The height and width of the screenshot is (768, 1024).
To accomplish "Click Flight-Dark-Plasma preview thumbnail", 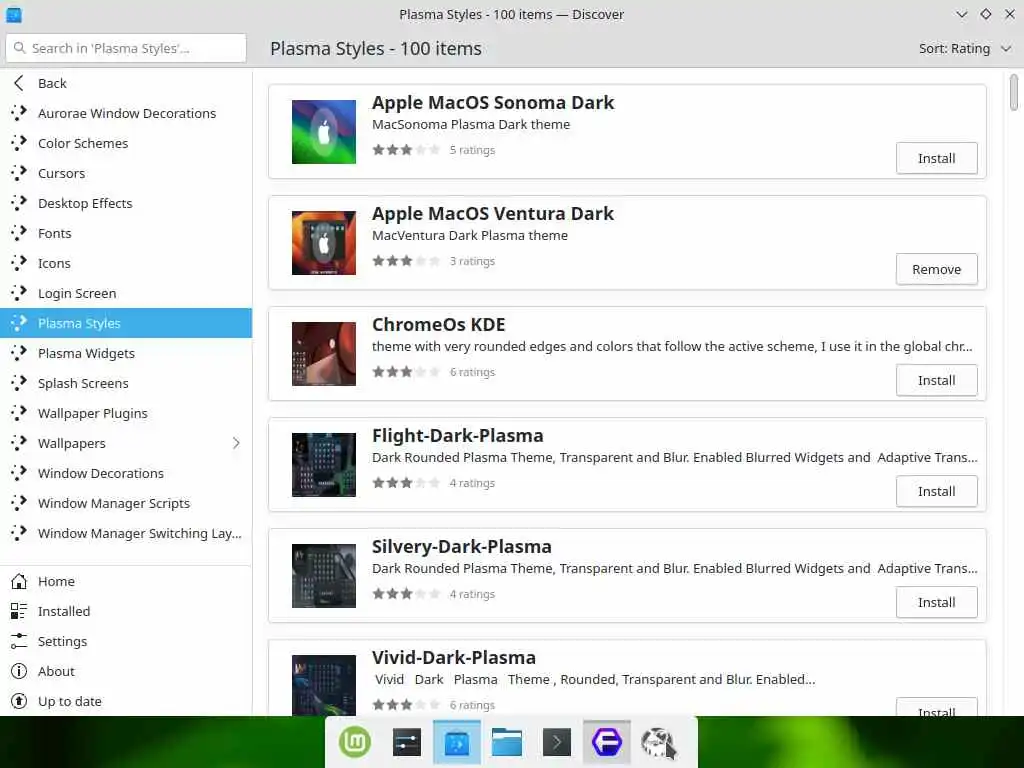I will coord(324,465).
